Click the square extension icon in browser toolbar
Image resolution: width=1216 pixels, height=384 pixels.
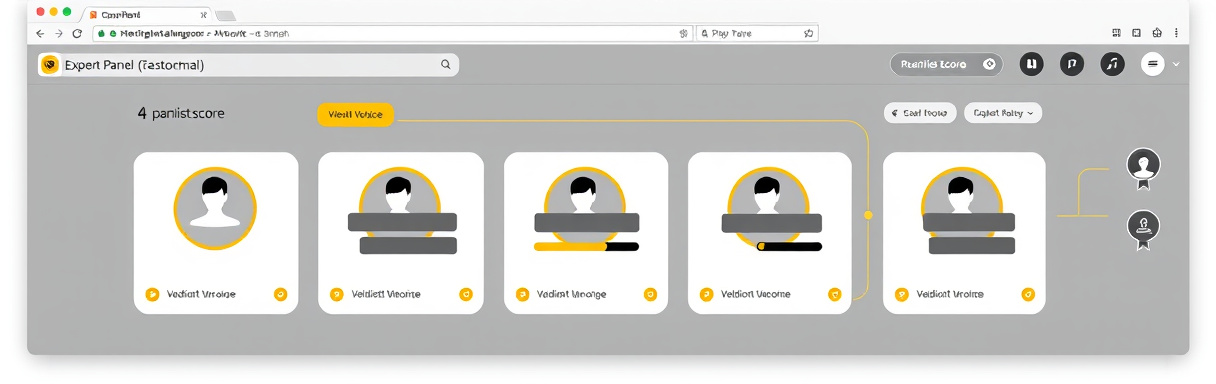click(x=1136, y=33)
